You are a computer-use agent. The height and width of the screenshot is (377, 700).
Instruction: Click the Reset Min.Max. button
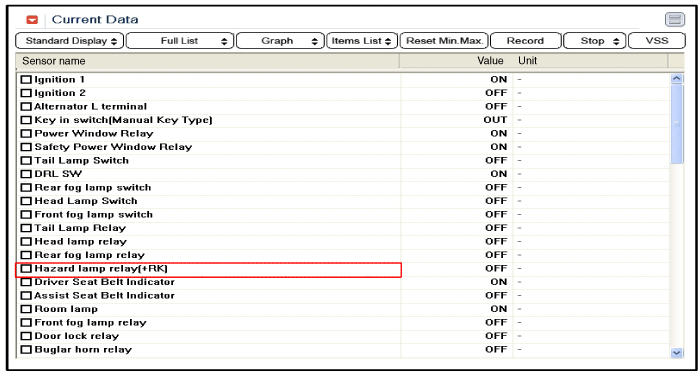(x=444, y=41)
